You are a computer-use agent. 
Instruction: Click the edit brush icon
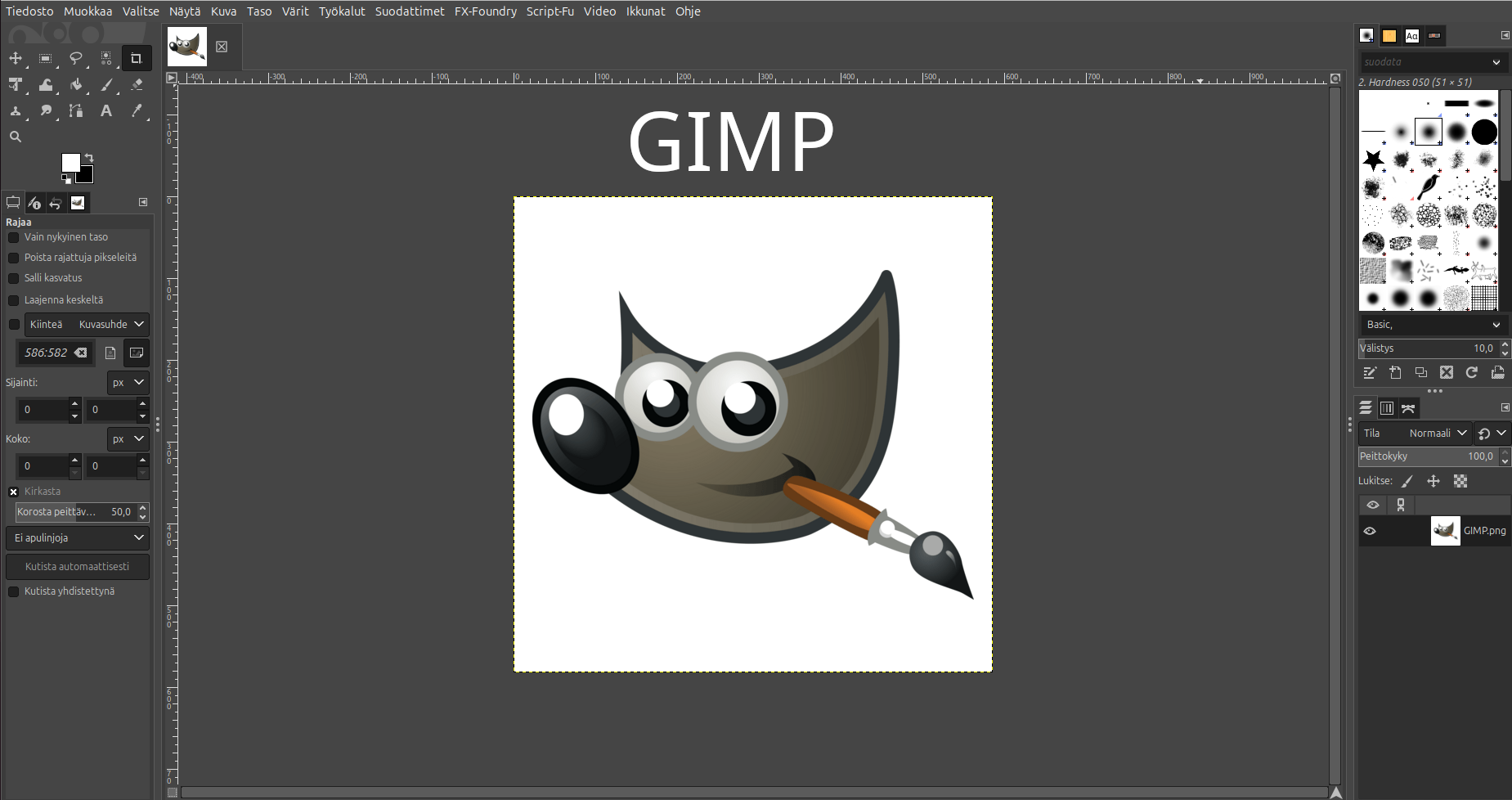pos(1370,372)
